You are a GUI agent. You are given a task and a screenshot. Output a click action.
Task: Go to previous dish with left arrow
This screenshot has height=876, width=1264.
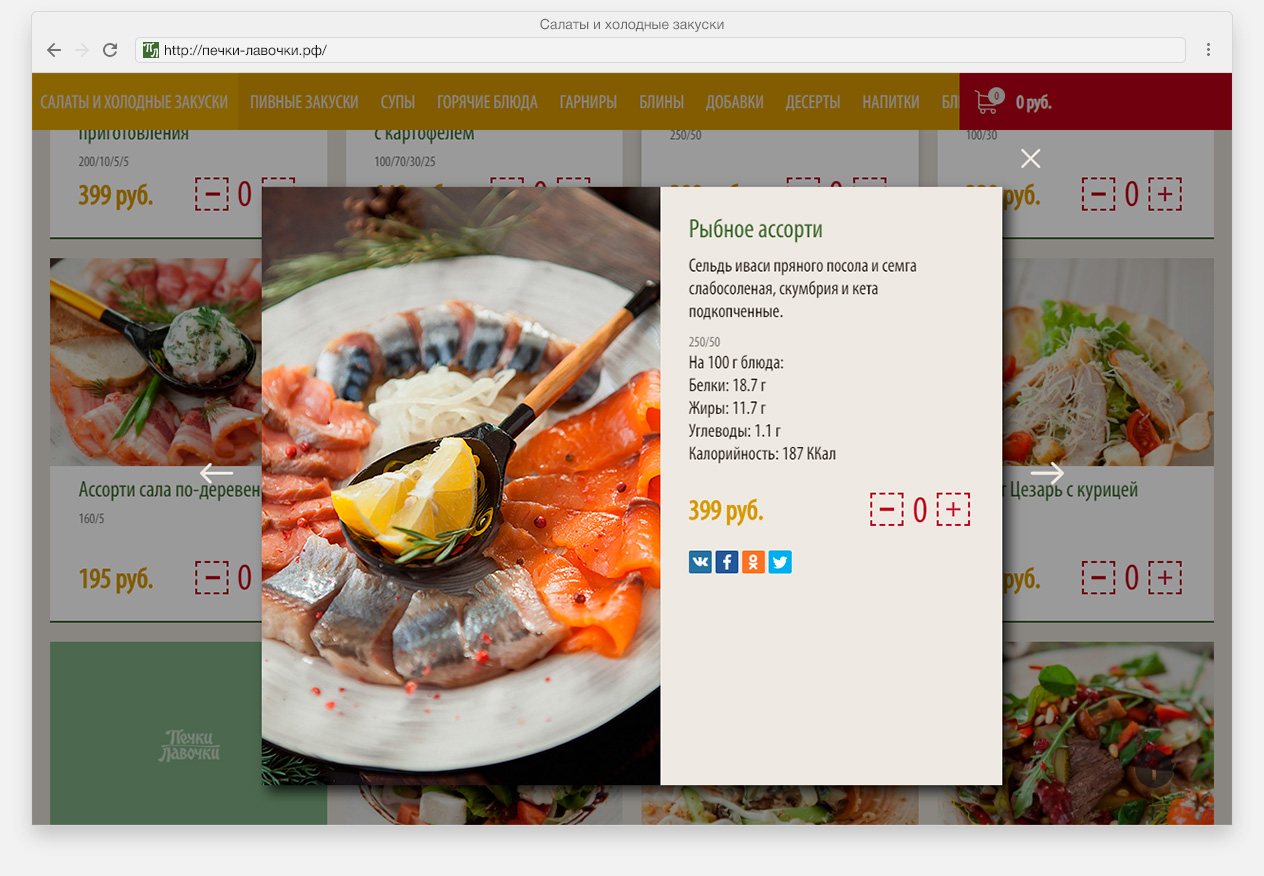point(217,473)
